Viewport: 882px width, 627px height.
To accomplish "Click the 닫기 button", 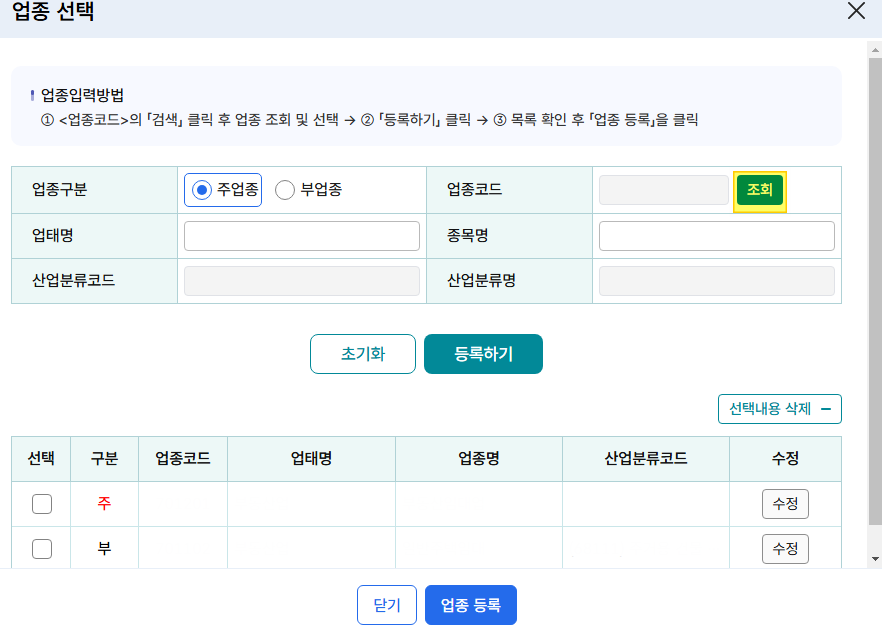I will pyautogui.click(x=387, y=605).
